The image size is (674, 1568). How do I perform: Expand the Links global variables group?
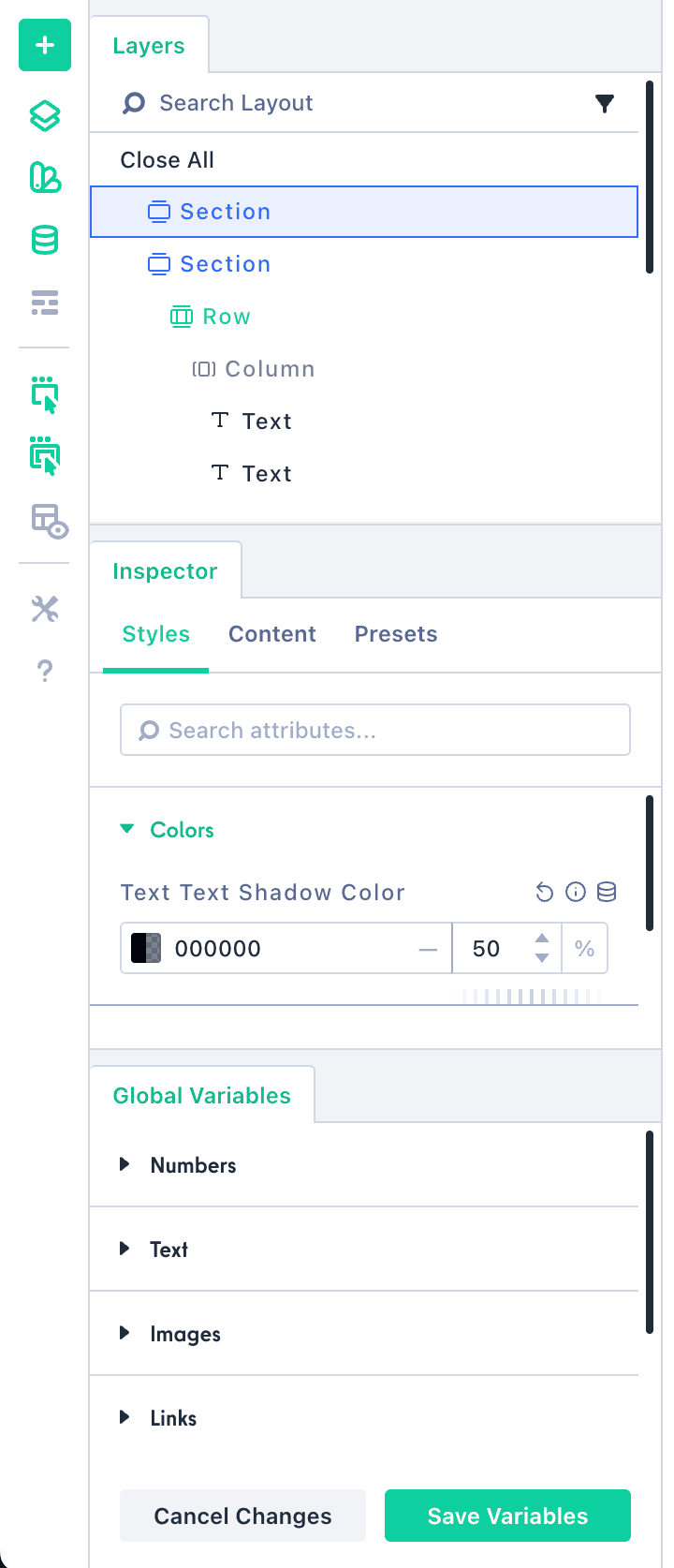[x=125, y=1417]
